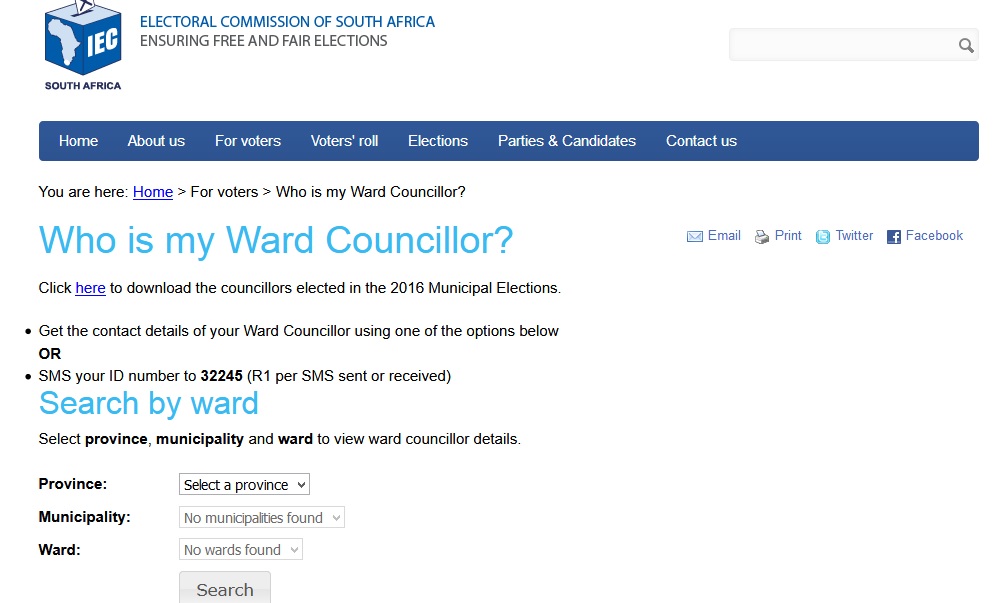The image size is (1005, 603).
Task: Open the Elections menu item
Action: click(438, 141)
